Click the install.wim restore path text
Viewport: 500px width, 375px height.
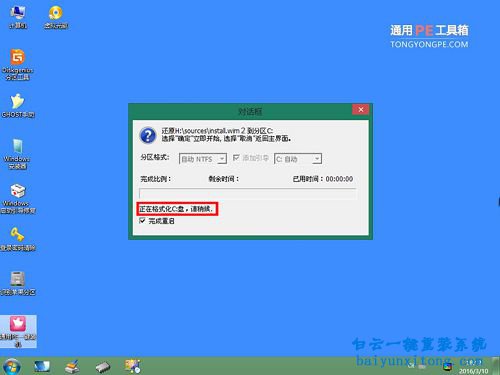pyautogui.click(x=217, y=131)
